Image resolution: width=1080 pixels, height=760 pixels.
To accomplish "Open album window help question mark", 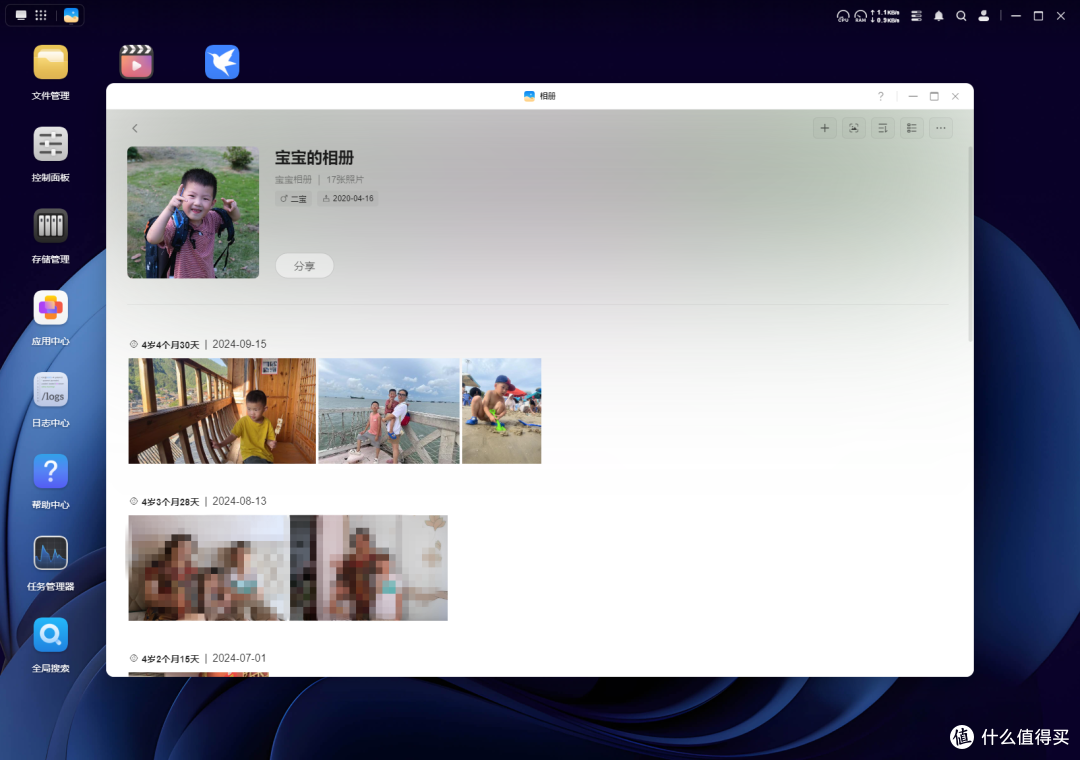I will (880, 96).
